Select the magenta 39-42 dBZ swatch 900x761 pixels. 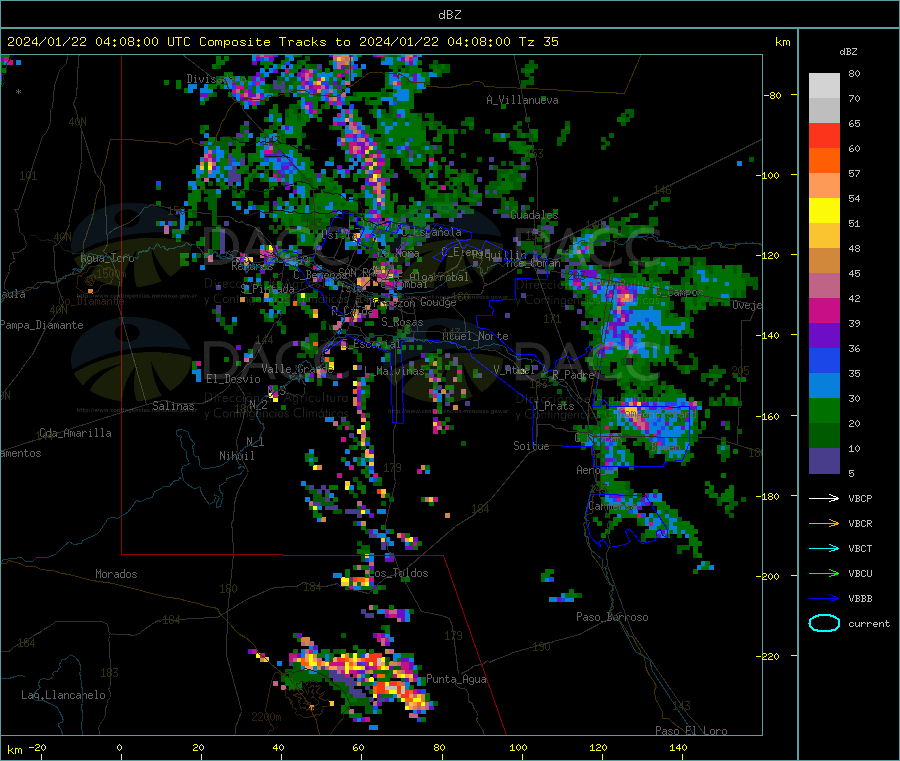[x=824, y=311]
